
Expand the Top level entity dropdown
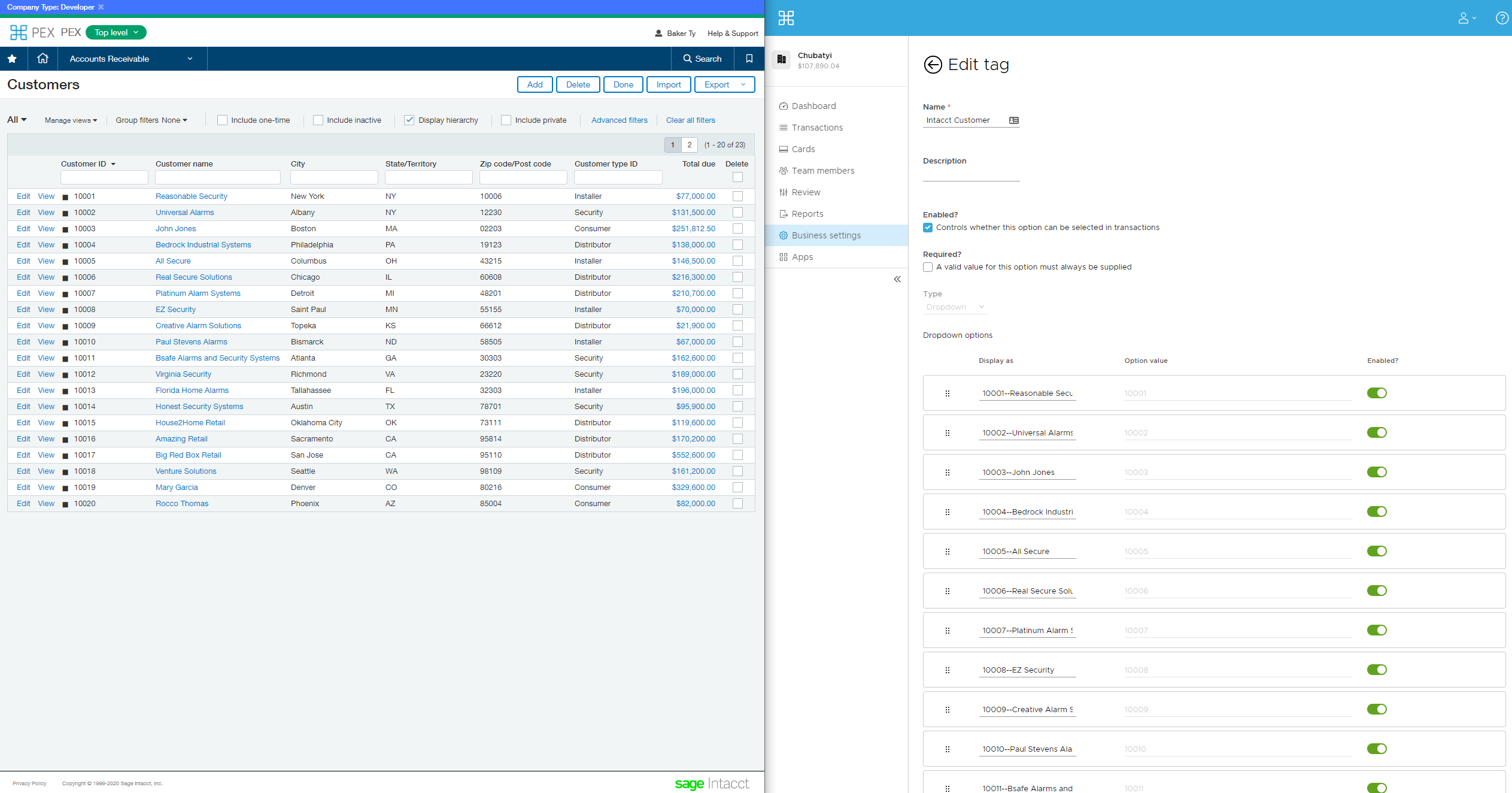click(116, 32)
